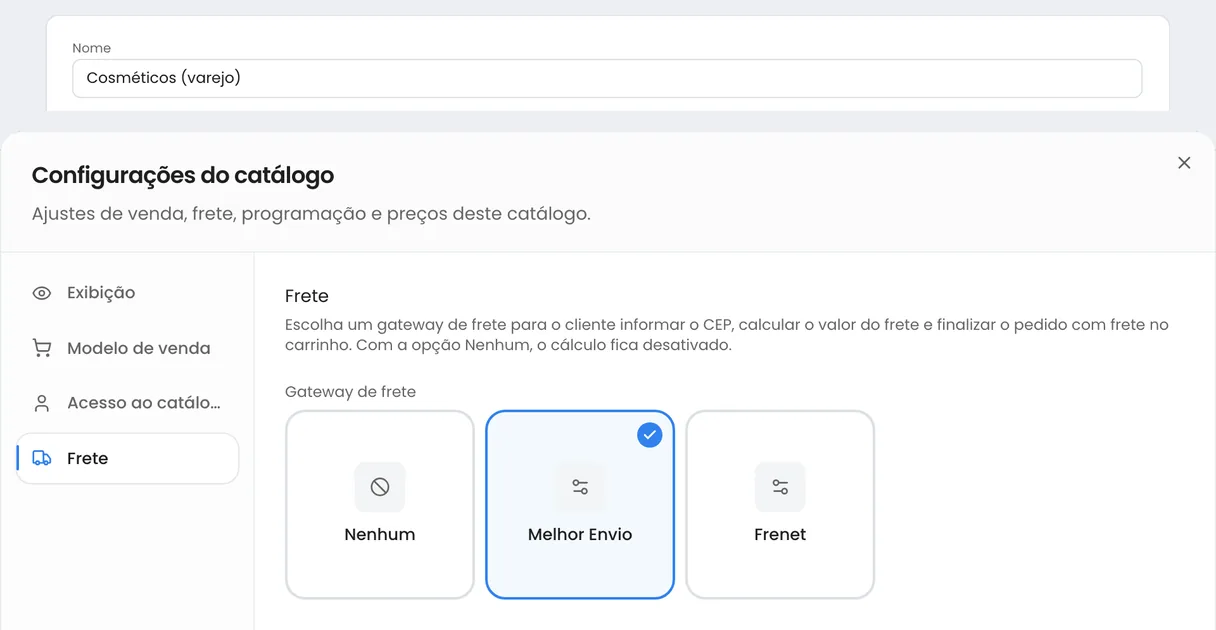Image resolution: width=1216 pixels, height=630 pixels.
Task: Click the Nome field containing Cosméticos (varejo)
Action: point(607,78)
